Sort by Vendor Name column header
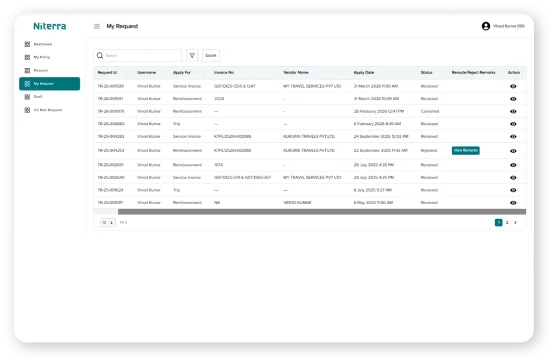The image size is (554, 362). click(x=296, y=72)
